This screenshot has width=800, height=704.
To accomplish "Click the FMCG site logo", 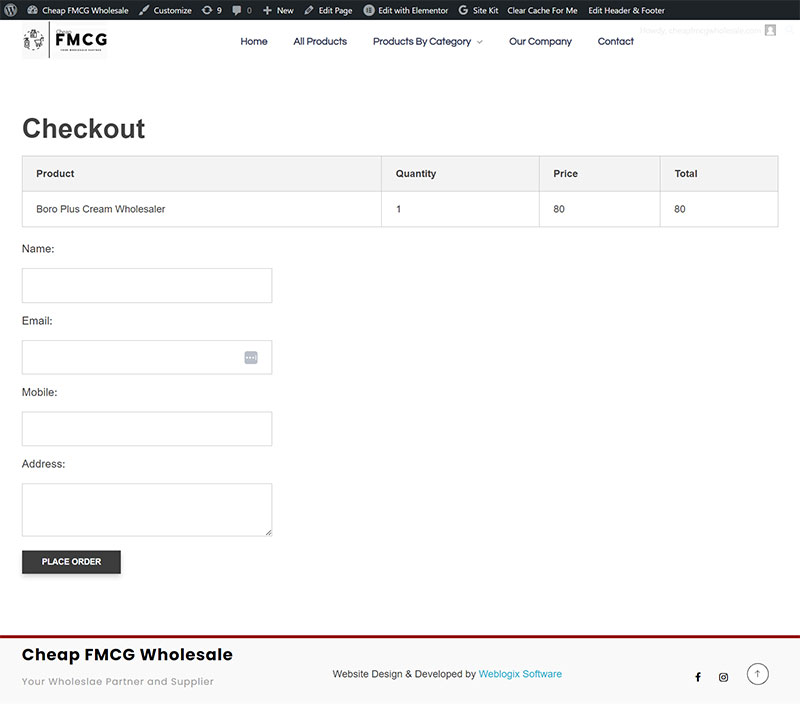I will [65, 40].
